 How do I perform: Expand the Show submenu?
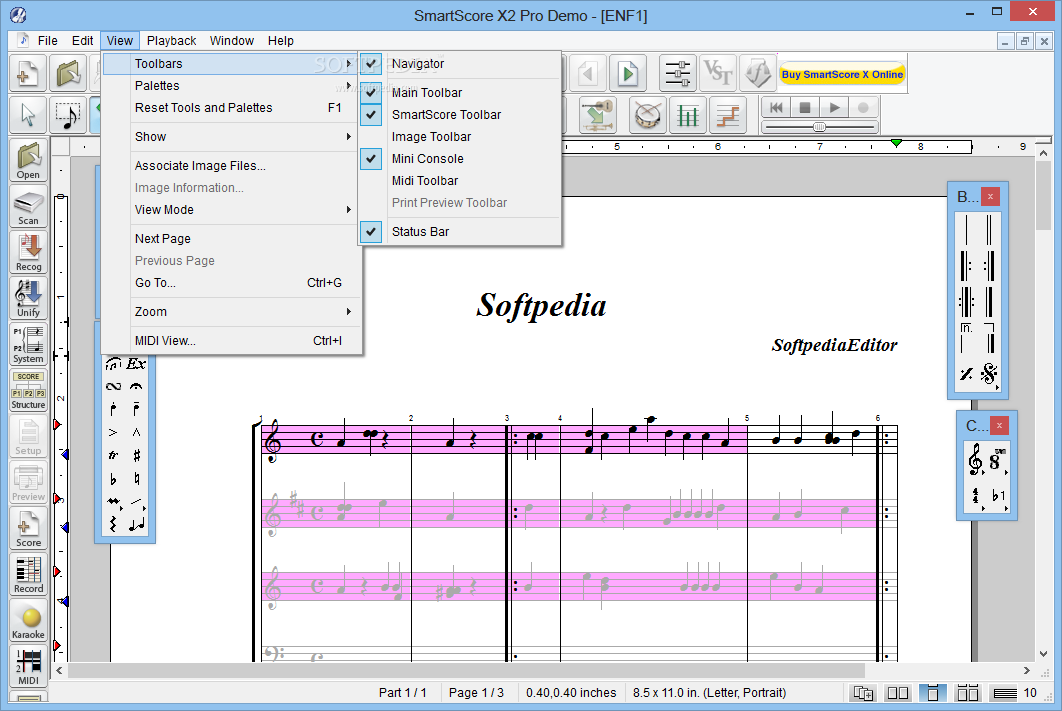coord(230,137)
